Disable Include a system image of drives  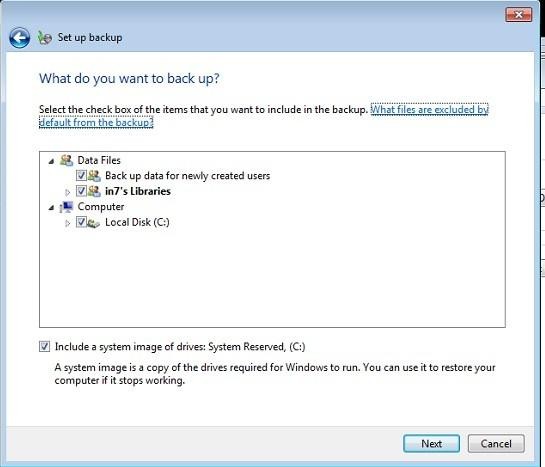[44, 346]
